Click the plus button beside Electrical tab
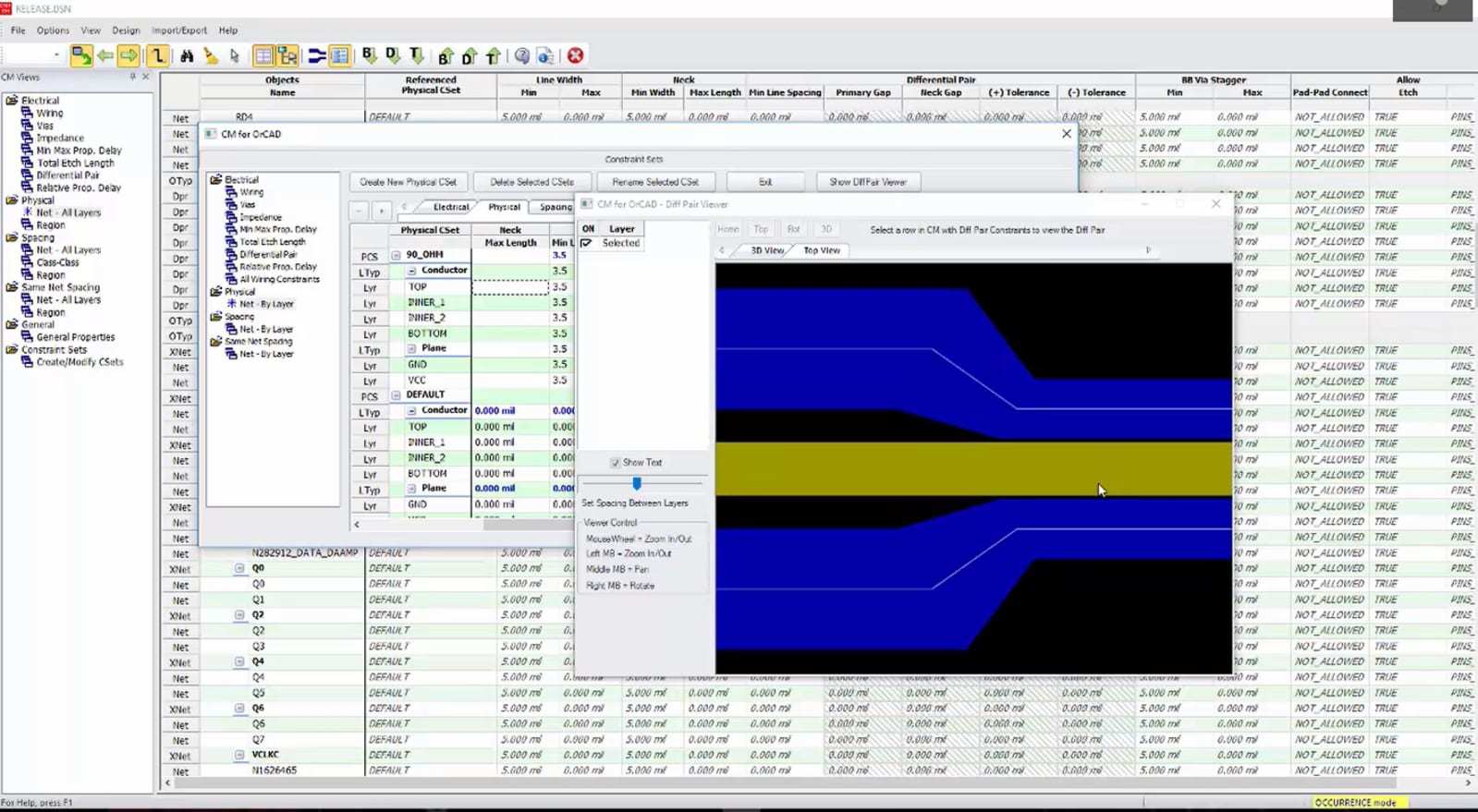Viewport: 1478px width, 812px height. point(381,211)
